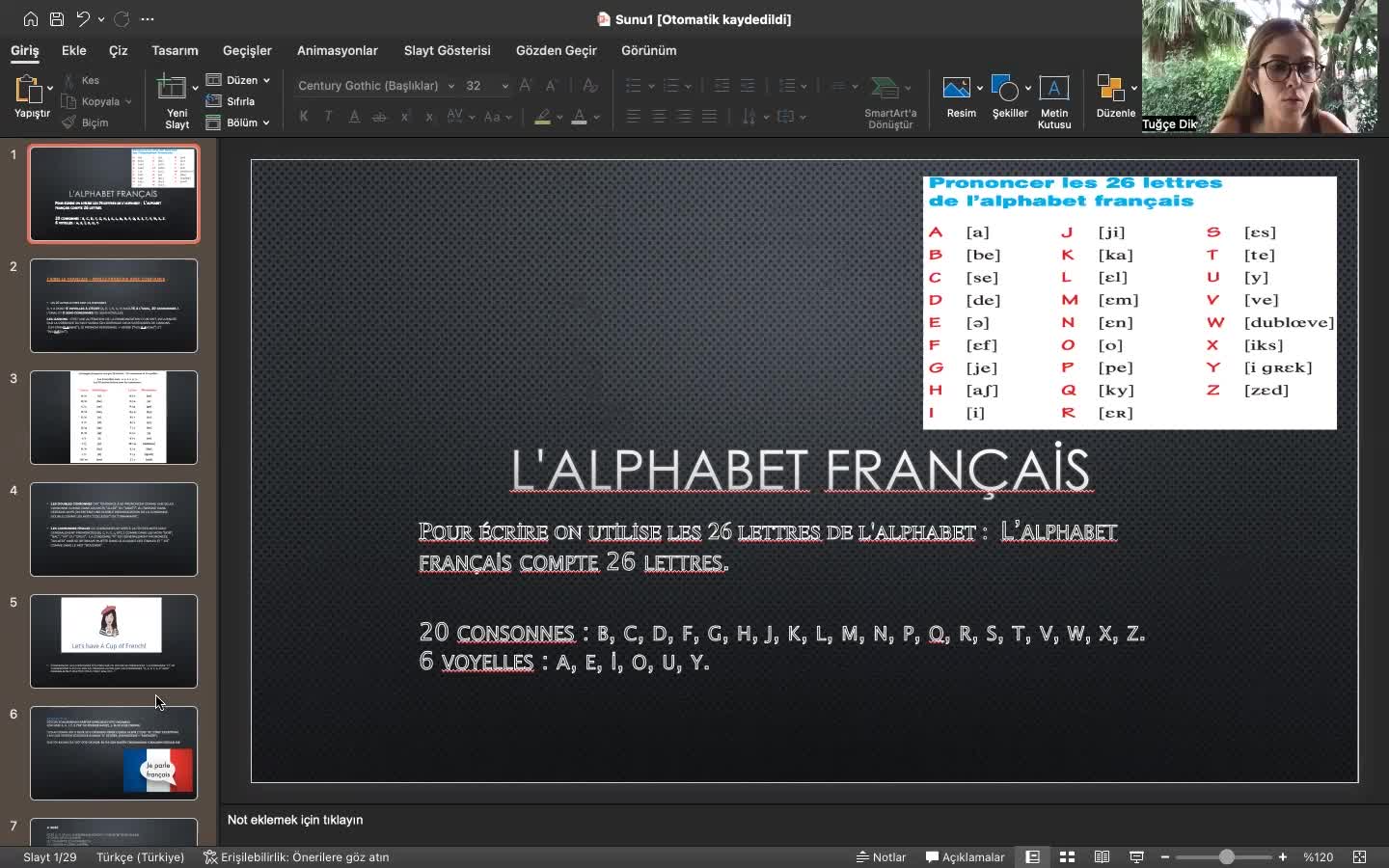Open the Tasarım tab

[x=175, y=50]
